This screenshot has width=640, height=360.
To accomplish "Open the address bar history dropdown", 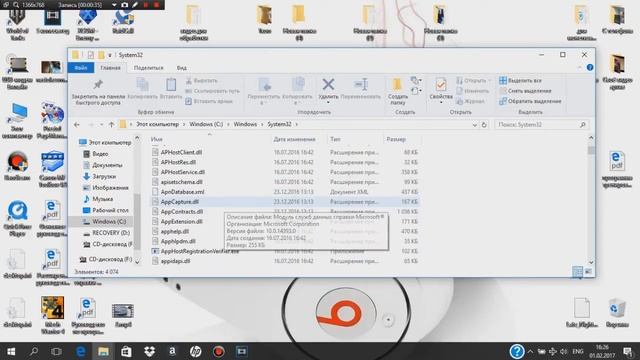I will pos(474,125).
